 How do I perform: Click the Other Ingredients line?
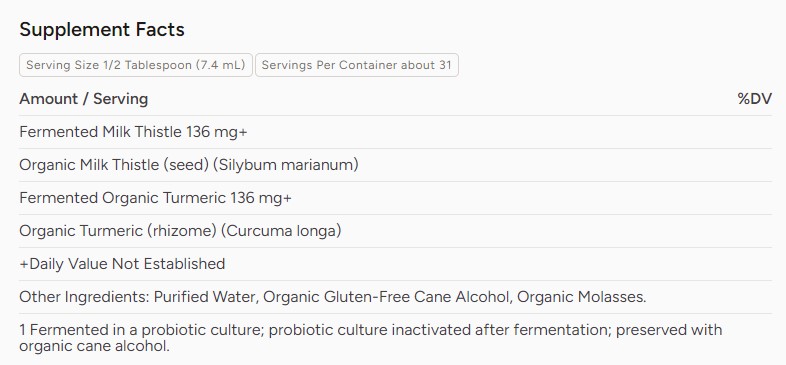tap(333, 297)
